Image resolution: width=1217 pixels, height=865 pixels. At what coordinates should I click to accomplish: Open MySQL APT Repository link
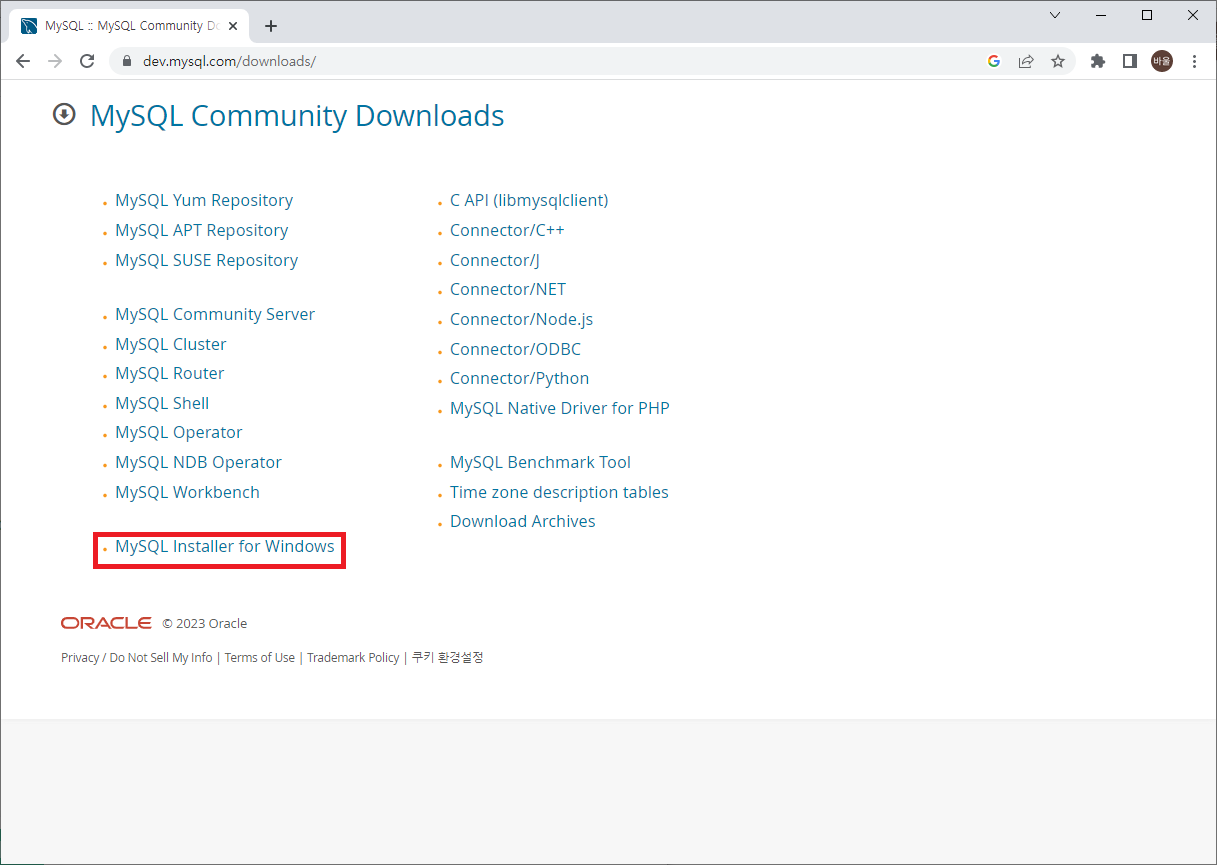pos(201,230)
